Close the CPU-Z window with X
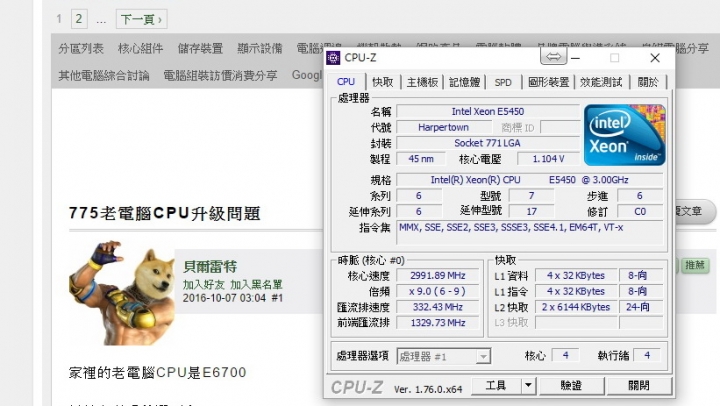 [x=655, y=58]
